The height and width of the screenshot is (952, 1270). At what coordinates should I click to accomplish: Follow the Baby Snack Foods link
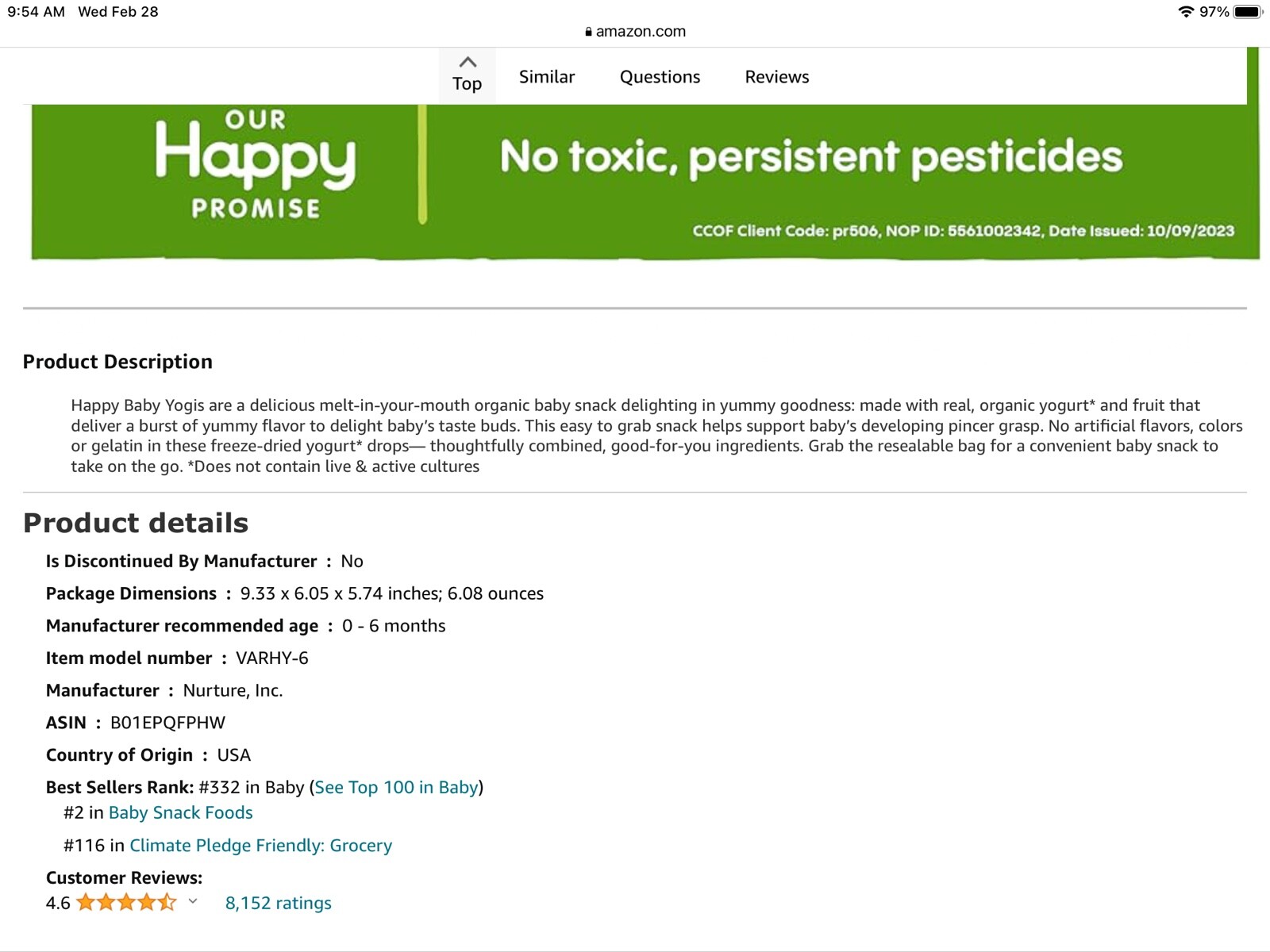(180, 812)
